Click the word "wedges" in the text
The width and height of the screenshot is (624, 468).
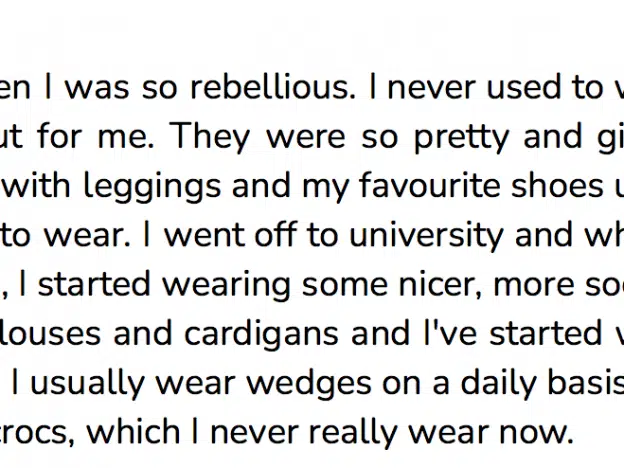pos(309,384)
